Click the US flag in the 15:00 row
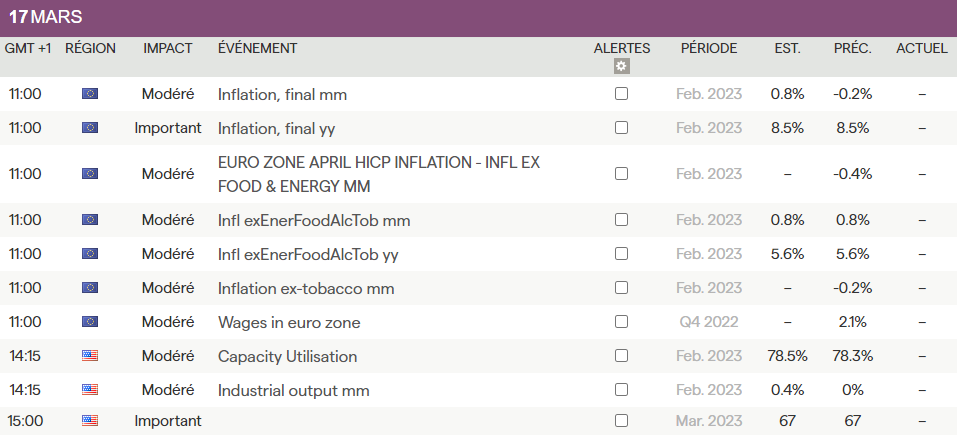 [90, 421]
